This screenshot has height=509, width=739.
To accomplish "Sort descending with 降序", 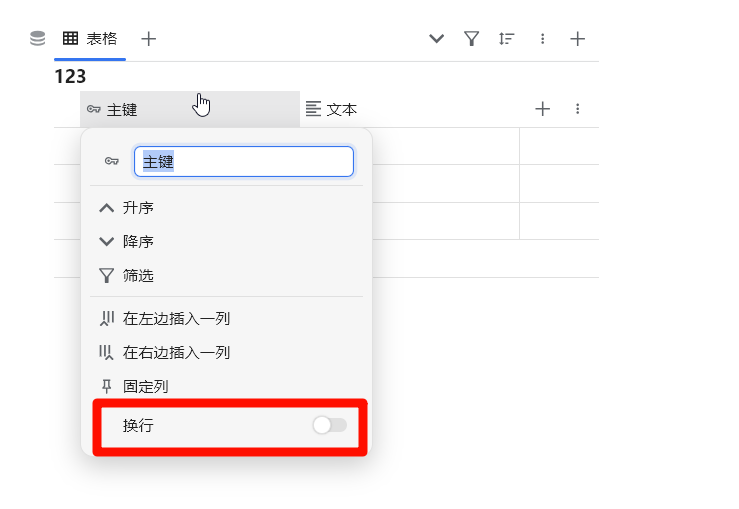I will 226,242.
